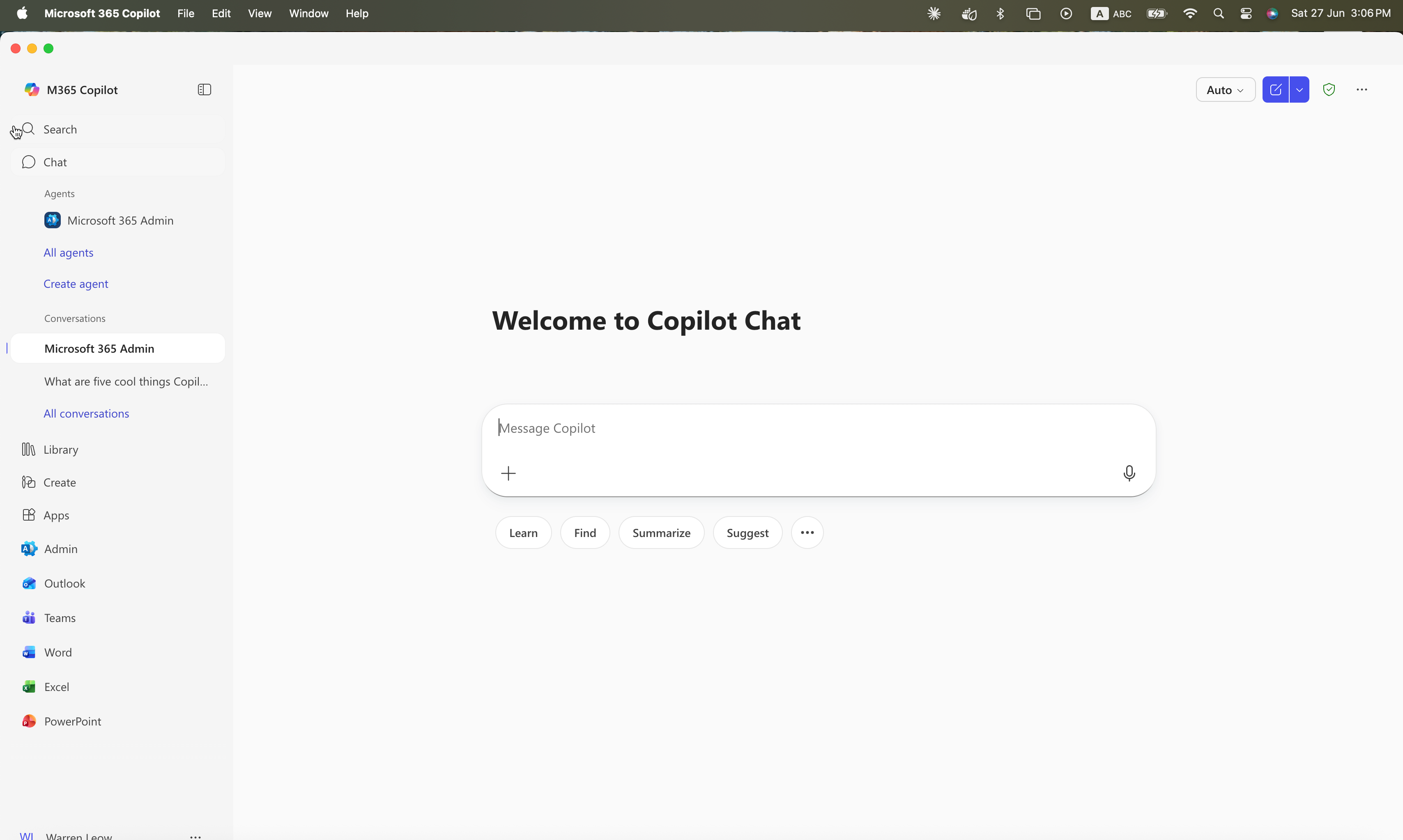Viewport: 1403px width, 840px height.
Task: Open the Microsoft 365 Copilot app menu
Action: pos(102,14)
